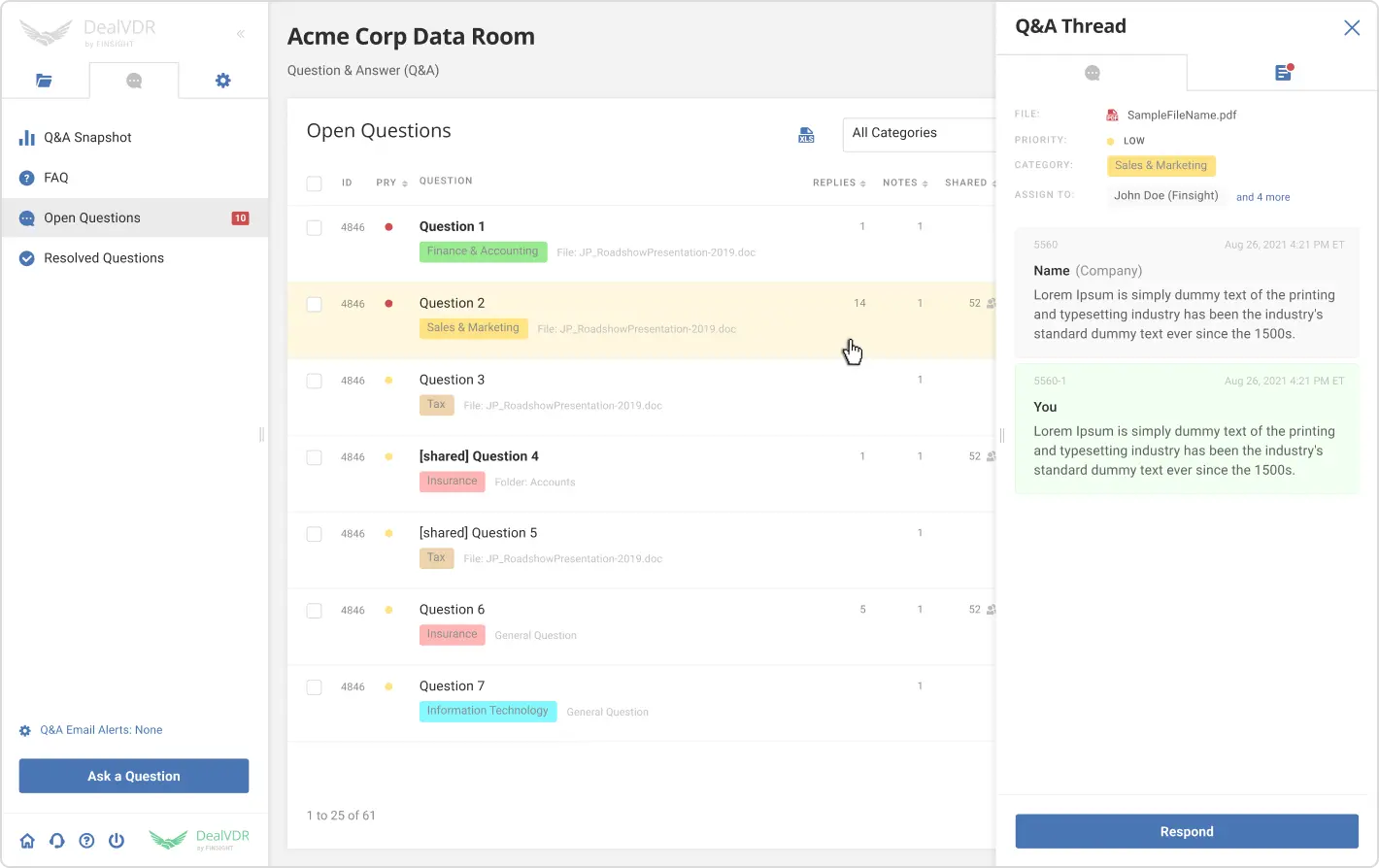1379x868 pixels.
Task: Open the files folder icon tab
Action: coord(44,81)
